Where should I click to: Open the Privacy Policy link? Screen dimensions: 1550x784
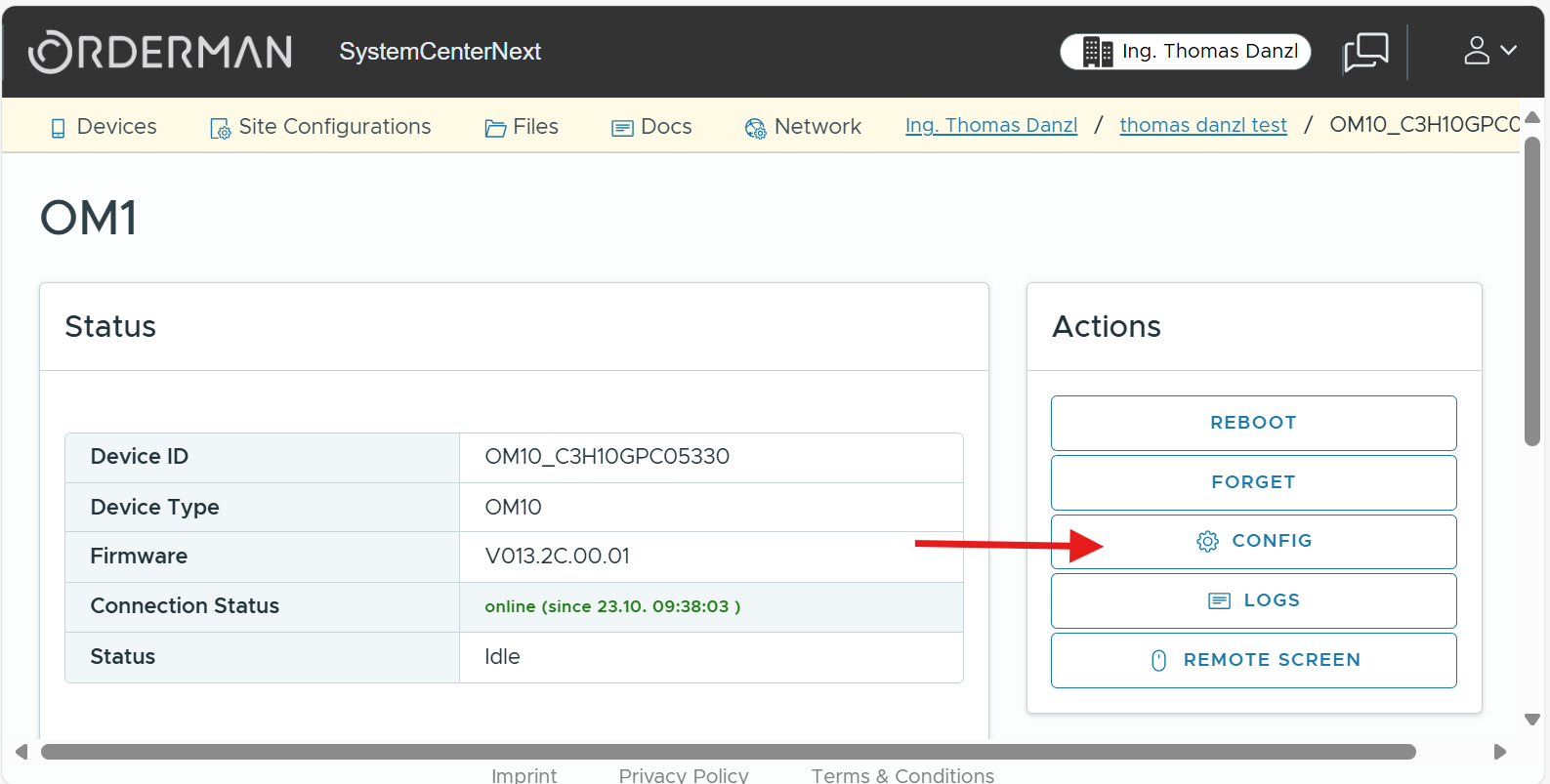683,775
